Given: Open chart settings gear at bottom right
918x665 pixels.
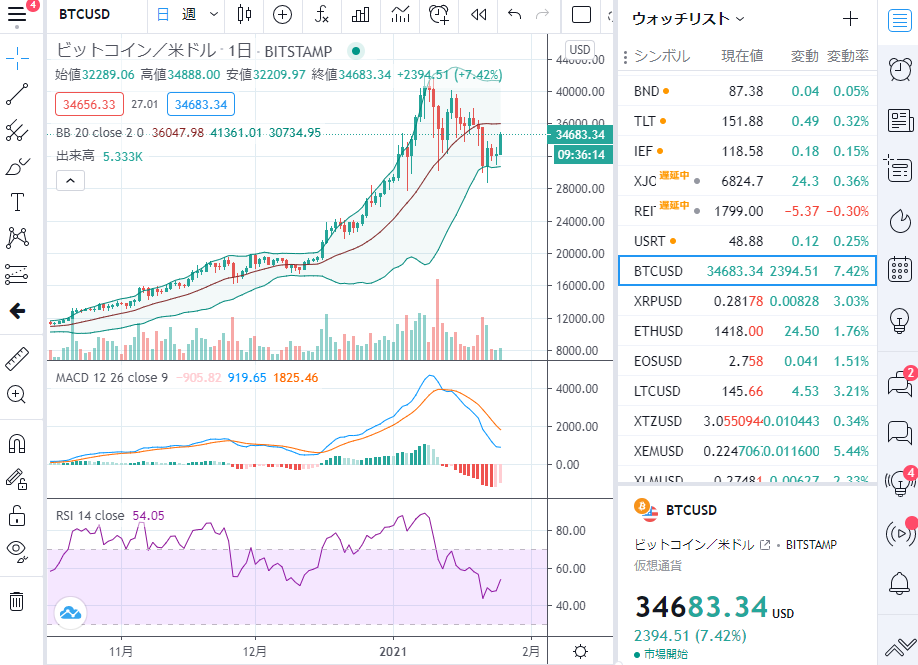Looking at the screenshot, I should [580, 651].
